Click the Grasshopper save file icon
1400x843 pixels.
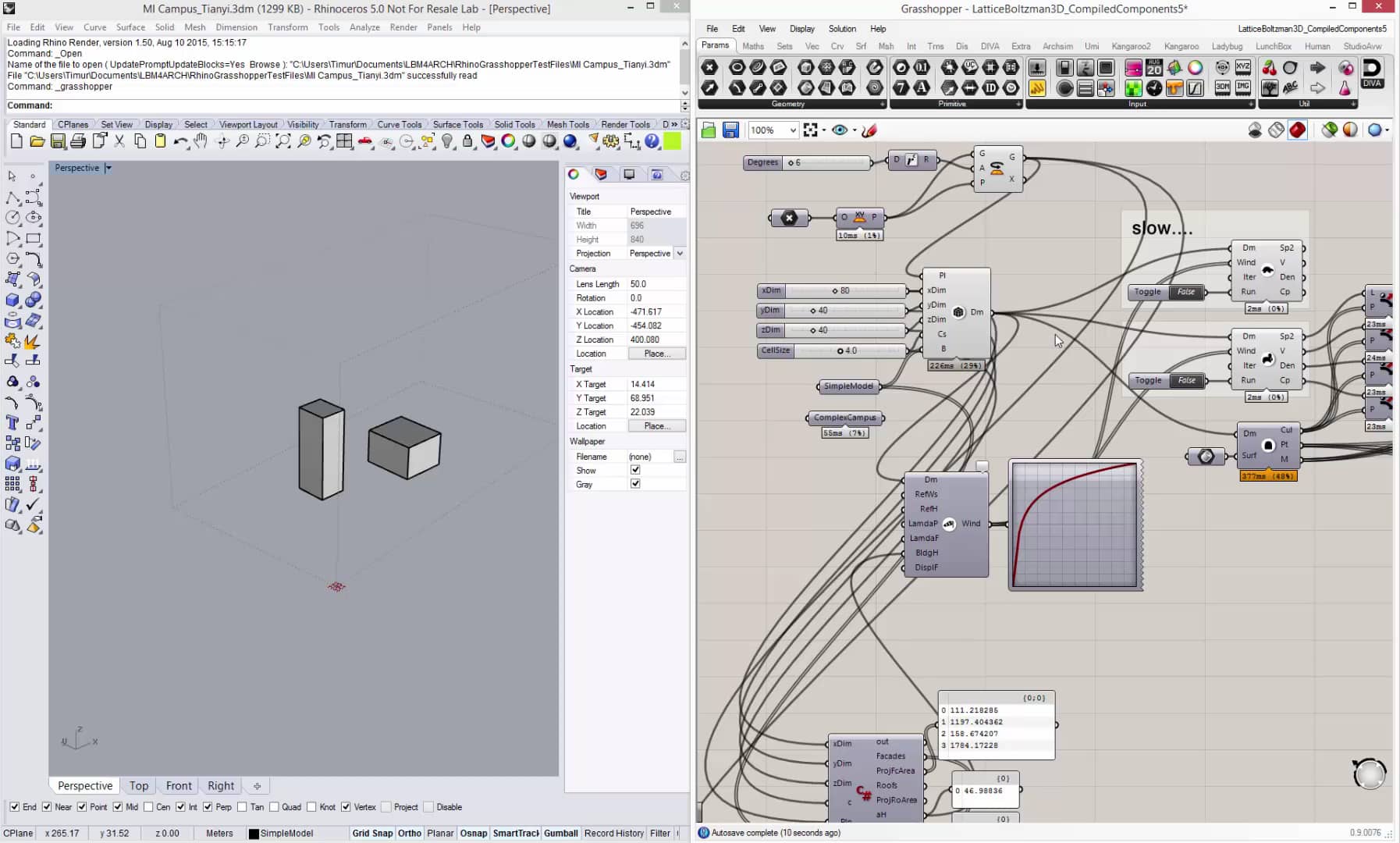(730, 130)
